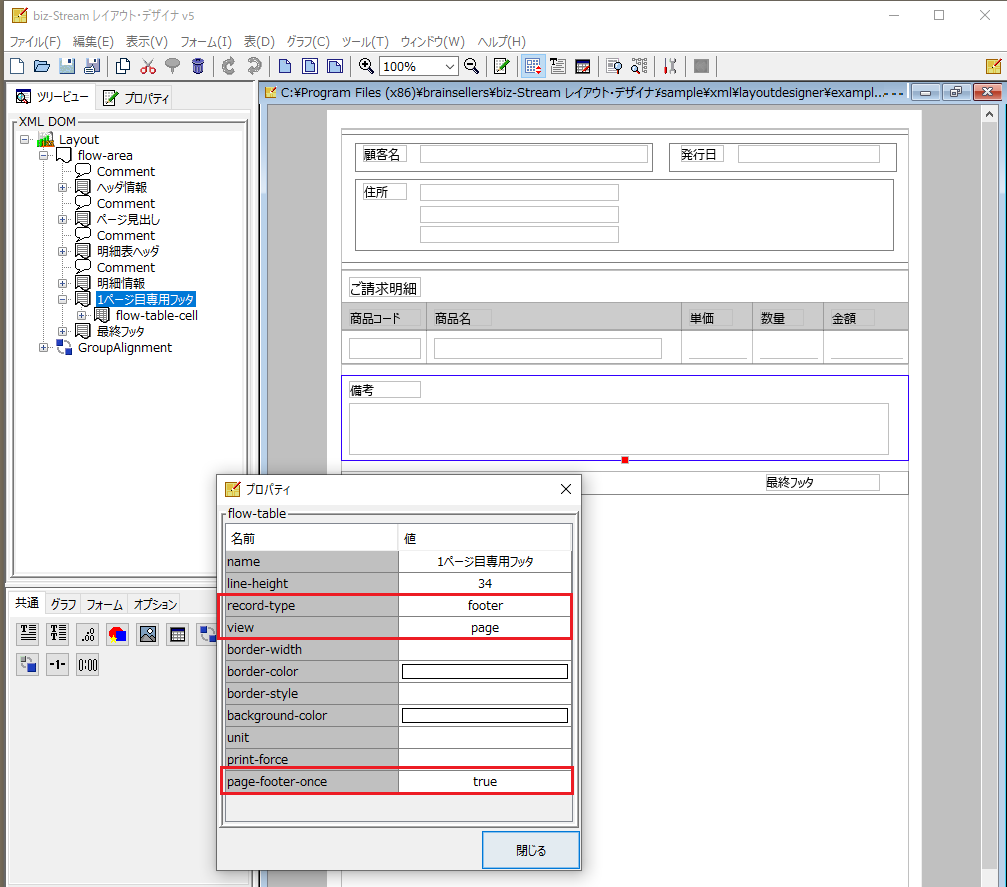Click the trash can delete icon

click(x=198, y=66)
